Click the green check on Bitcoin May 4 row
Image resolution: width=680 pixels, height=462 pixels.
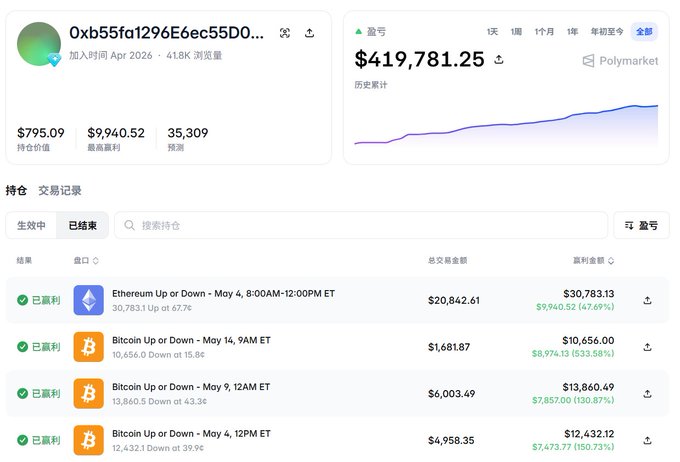pos(23,440)
